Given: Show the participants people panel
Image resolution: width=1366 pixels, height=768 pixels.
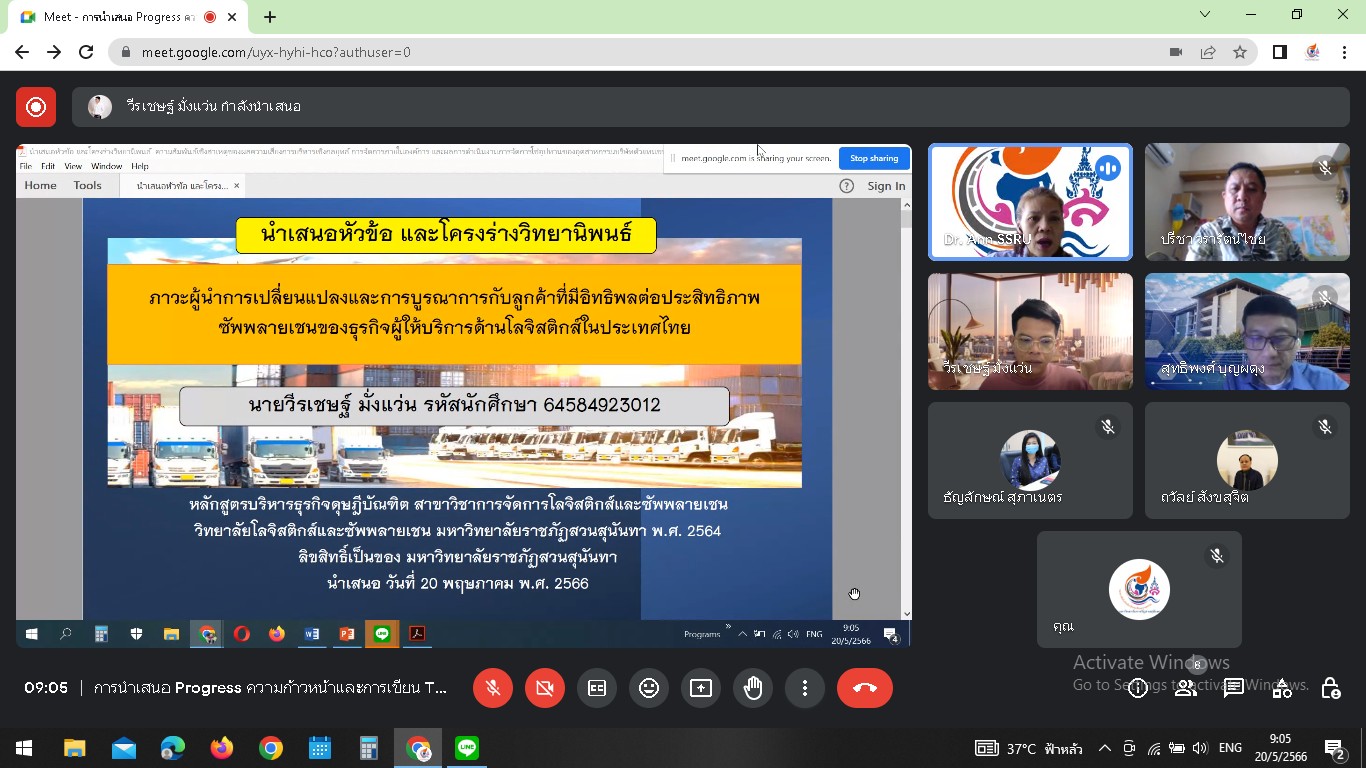Looking at the screenshot, I should point(1186,688).
